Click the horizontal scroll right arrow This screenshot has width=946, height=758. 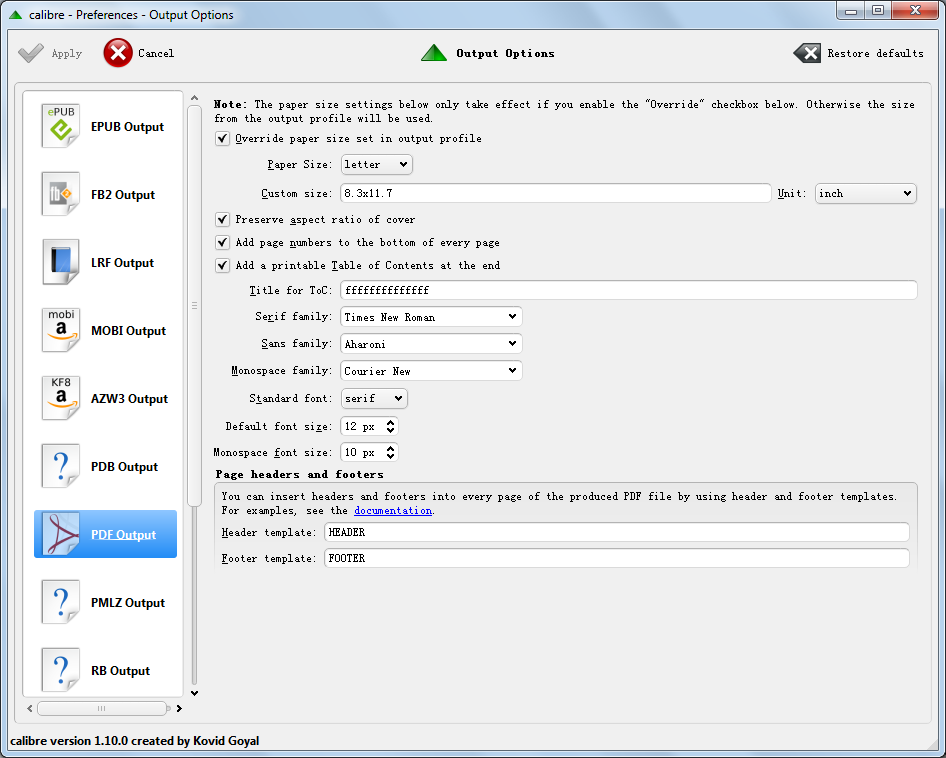179,709
